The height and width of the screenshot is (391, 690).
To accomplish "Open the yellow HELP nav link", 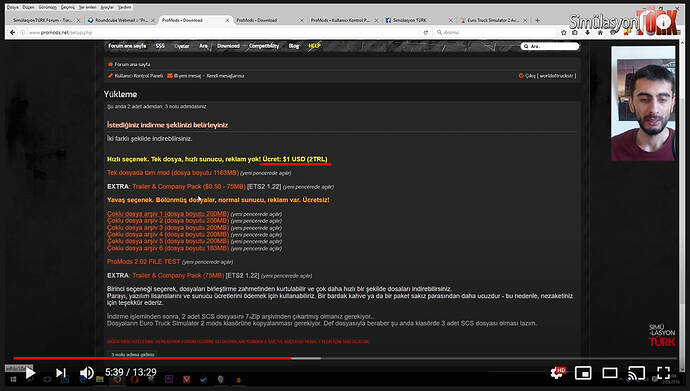I will (x=314, y=46).
